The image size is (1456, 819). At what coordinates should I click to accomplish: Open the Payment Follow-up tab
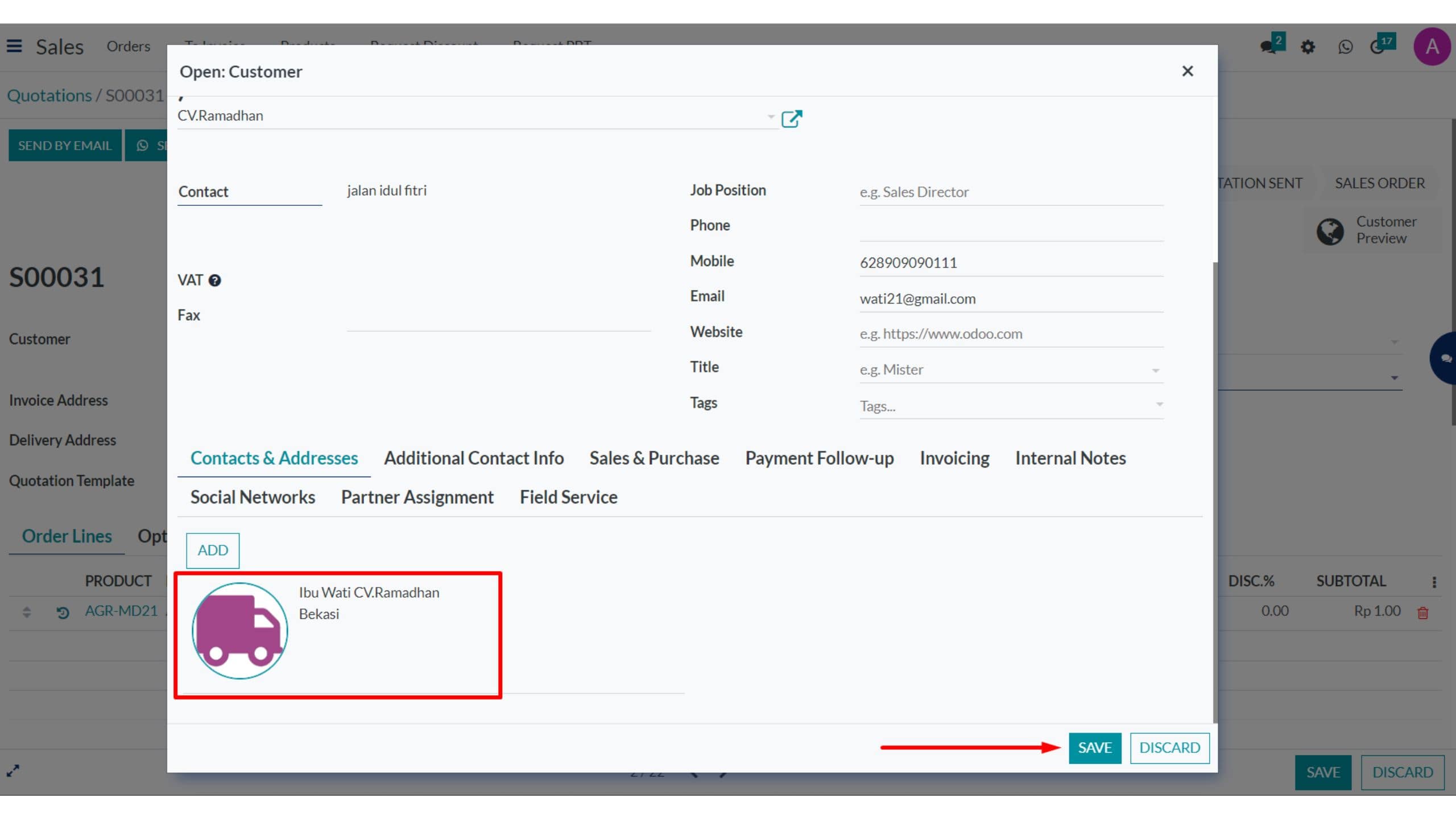click(819, 458)
